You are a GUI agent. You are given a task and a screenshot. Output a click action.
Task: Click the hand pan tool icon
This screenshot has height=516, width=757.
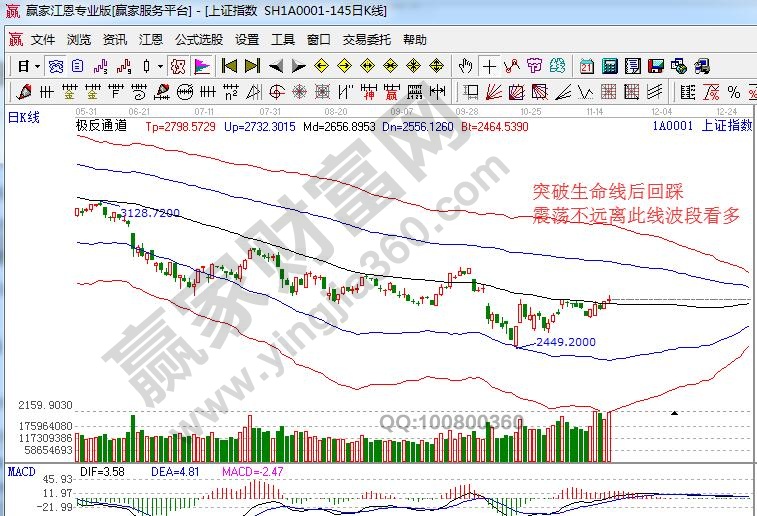465,67
